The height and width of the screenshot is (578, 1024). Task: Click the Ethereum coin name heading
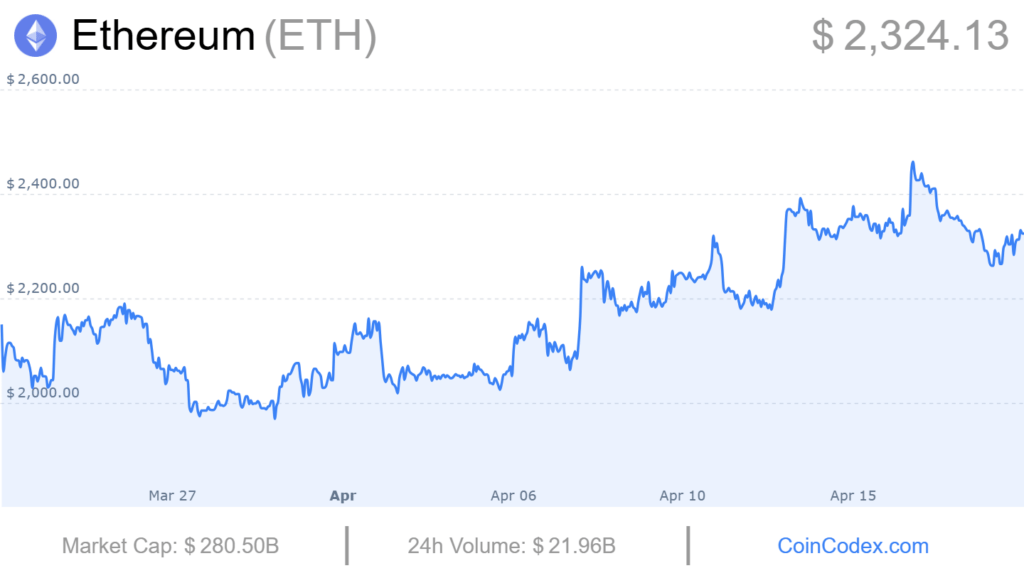(x=163, y=36)
